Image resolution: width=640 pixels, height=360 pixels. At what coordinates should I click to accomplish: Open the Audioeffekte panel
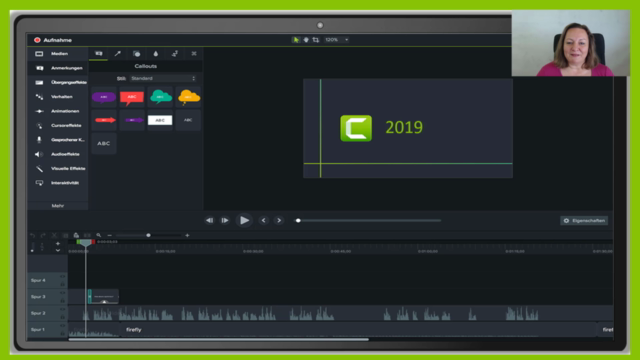[58, 154]
